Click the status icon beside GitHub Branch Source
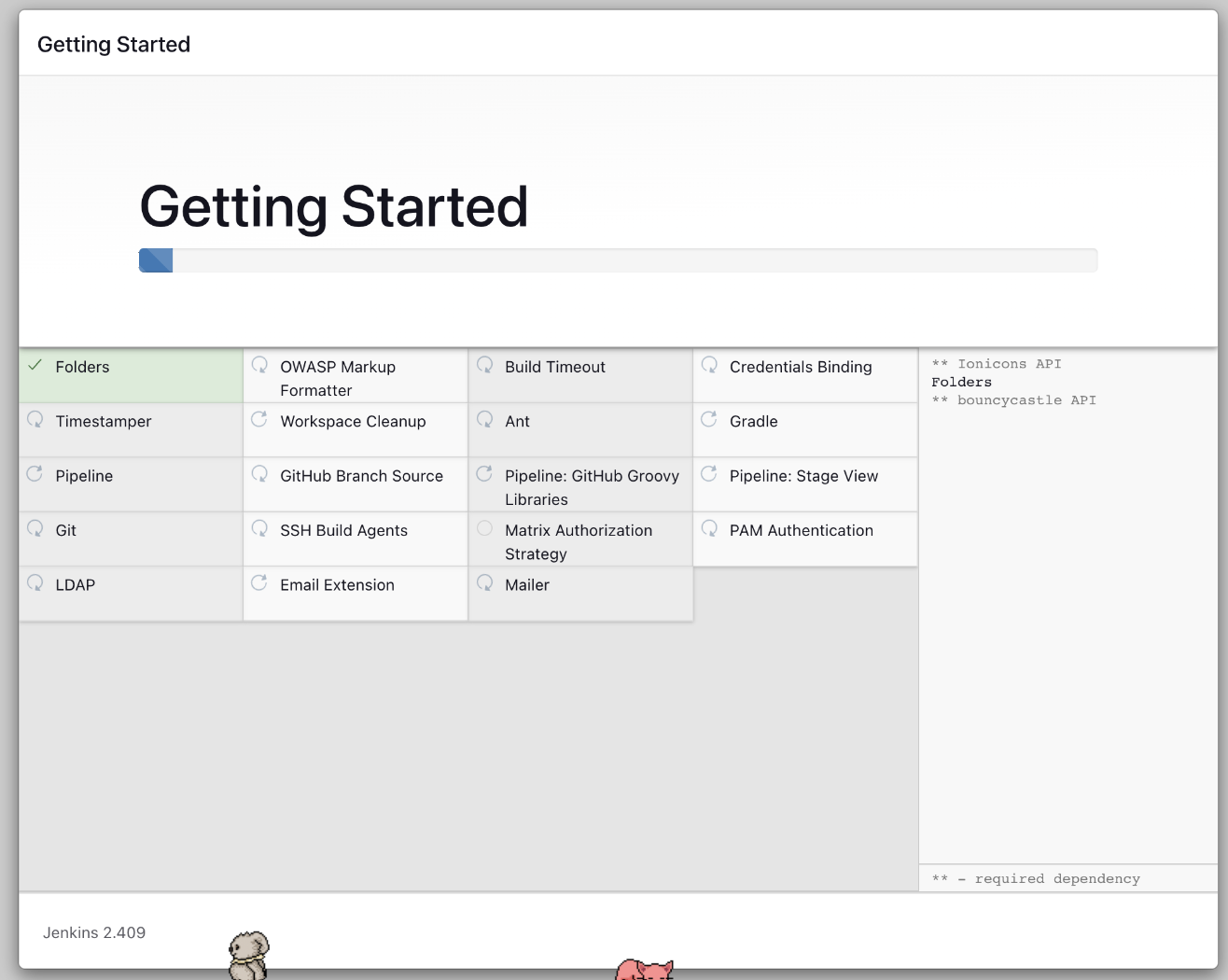 click(x=260, y=474)
